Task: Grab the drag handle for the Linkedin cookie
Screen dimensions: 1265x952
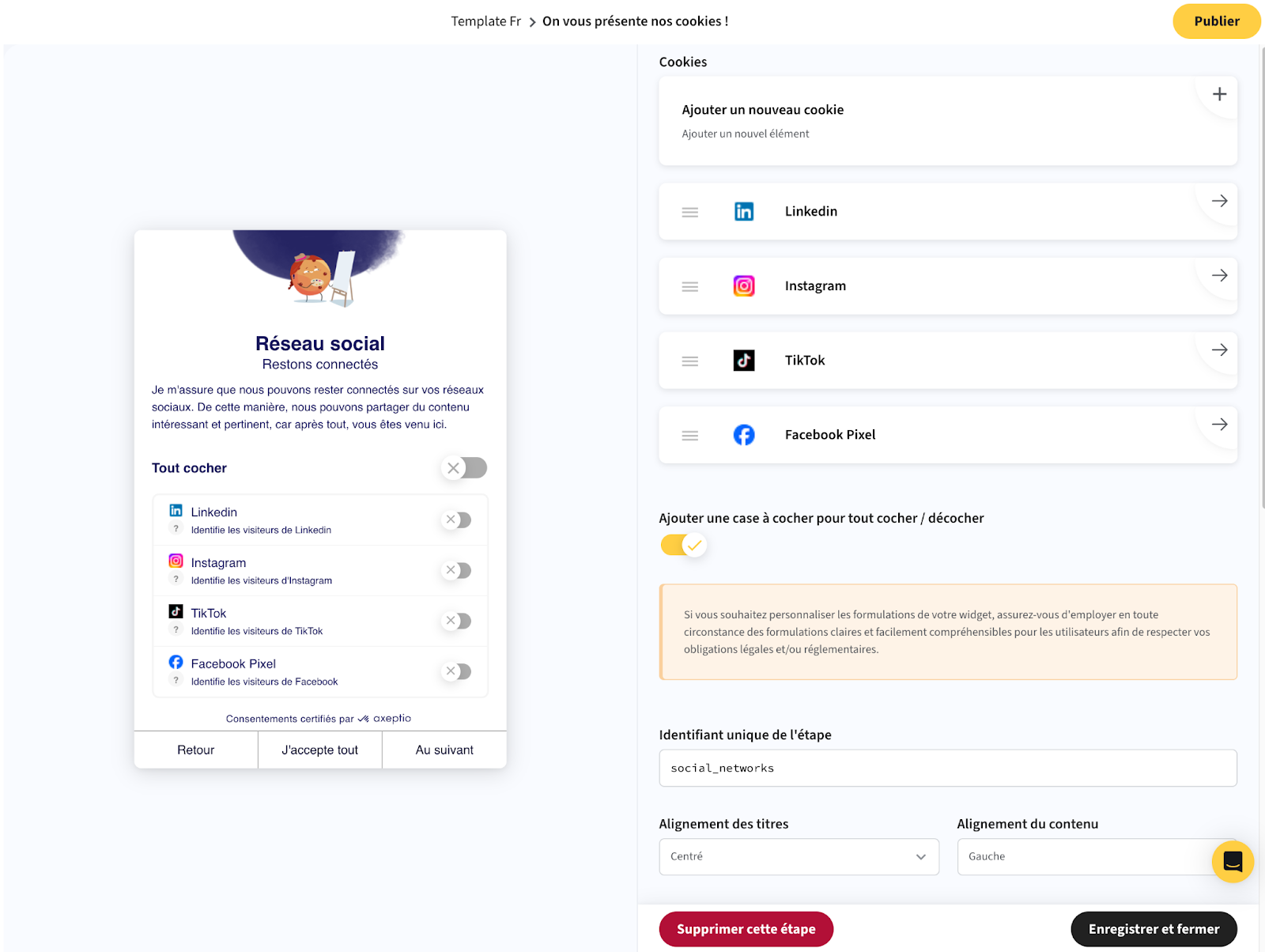Action: click(x=689, y=212)
